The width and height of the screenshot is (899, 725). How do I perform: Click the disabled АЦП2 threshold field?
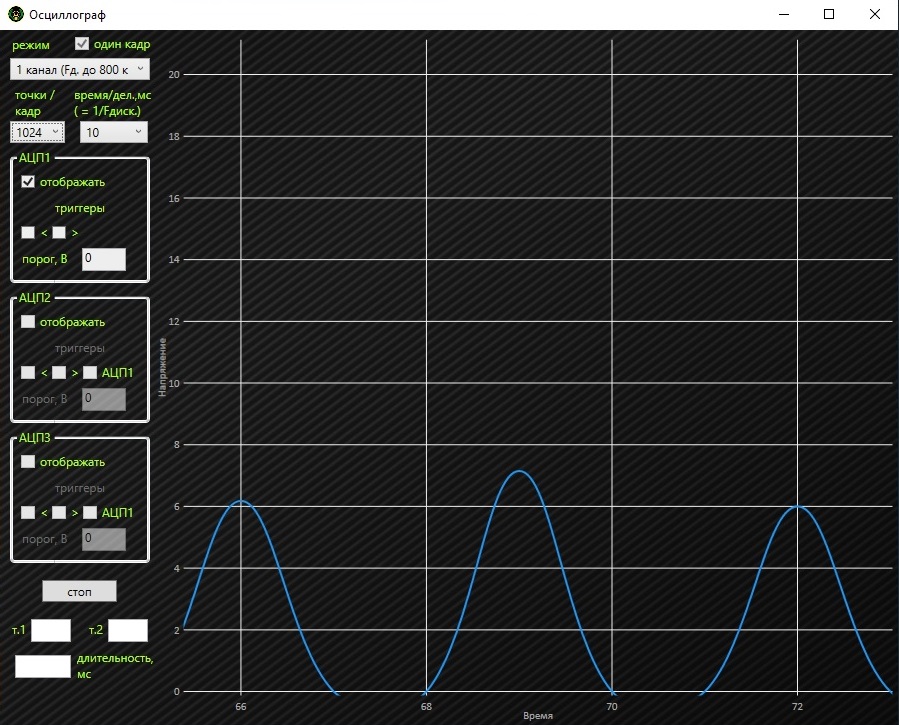(x=104, y=399)
